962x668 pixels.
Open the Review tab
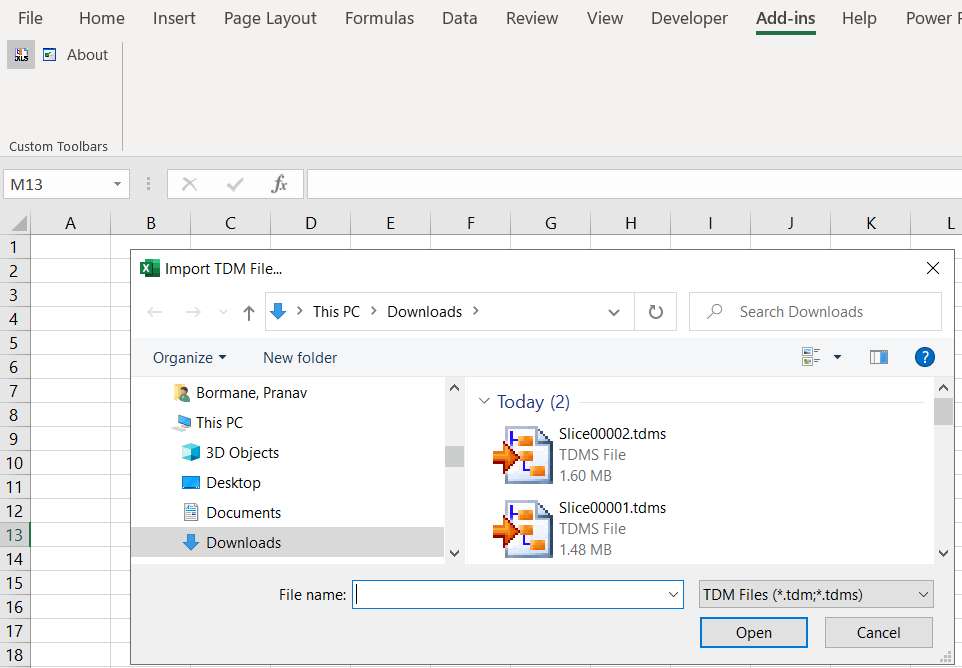tap(532, 18)
